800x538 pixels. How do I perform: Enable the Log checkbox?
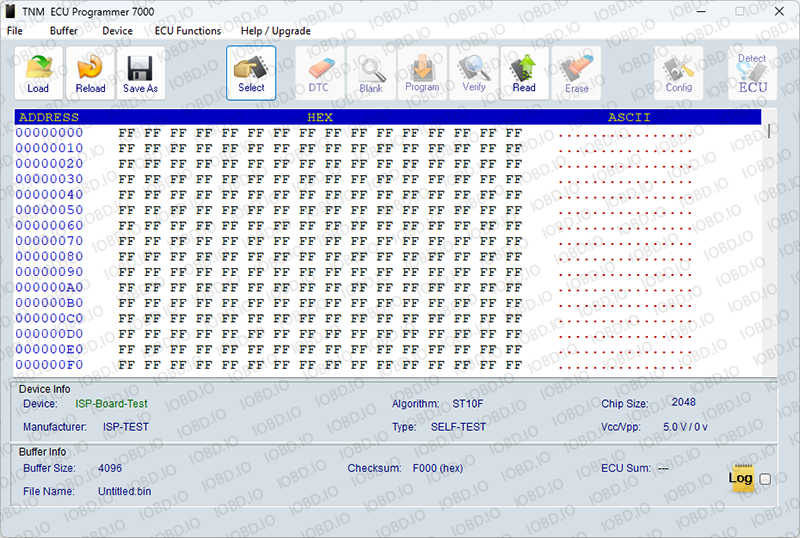(765, 480)
